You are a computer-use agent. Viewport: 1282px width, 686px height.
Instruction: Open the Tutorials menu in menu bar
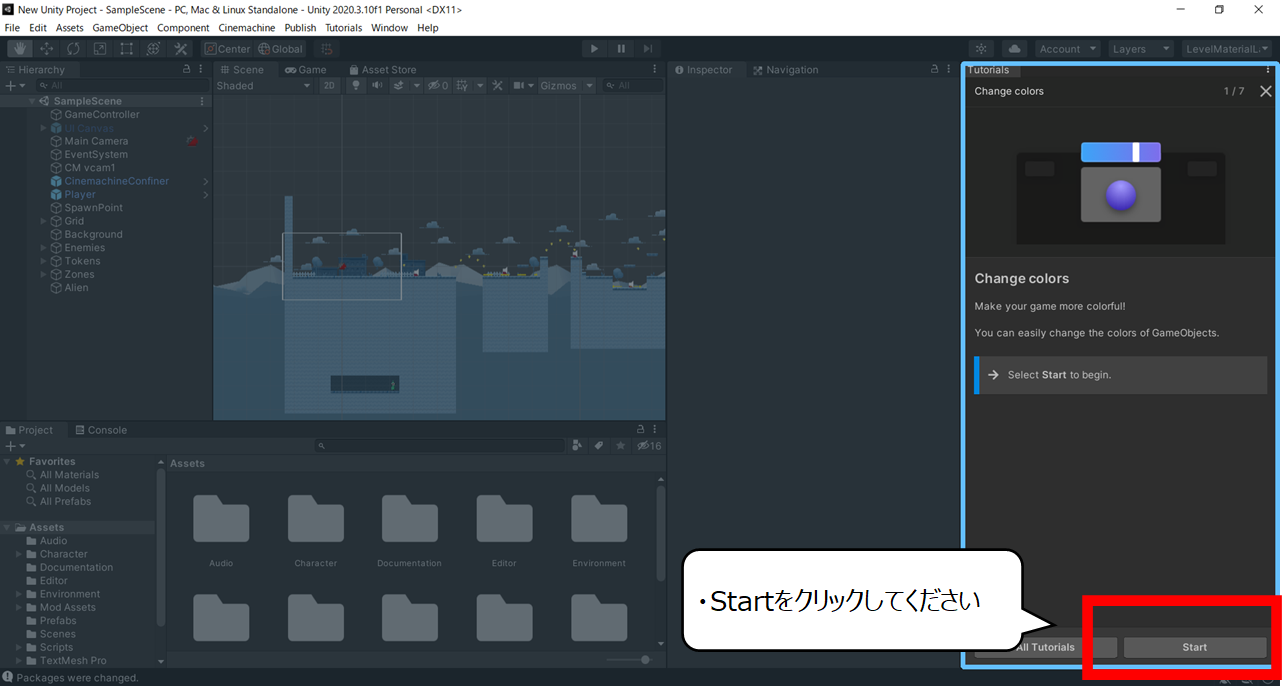point(344,28)
